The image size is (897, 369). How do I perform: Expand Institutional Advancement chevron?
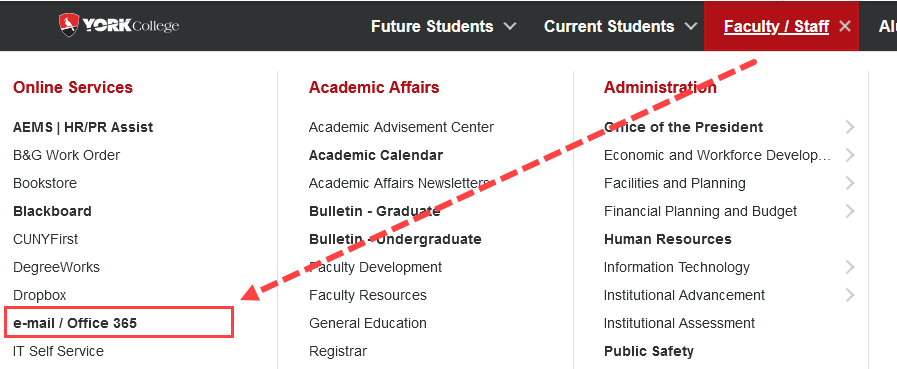(850, 295)
